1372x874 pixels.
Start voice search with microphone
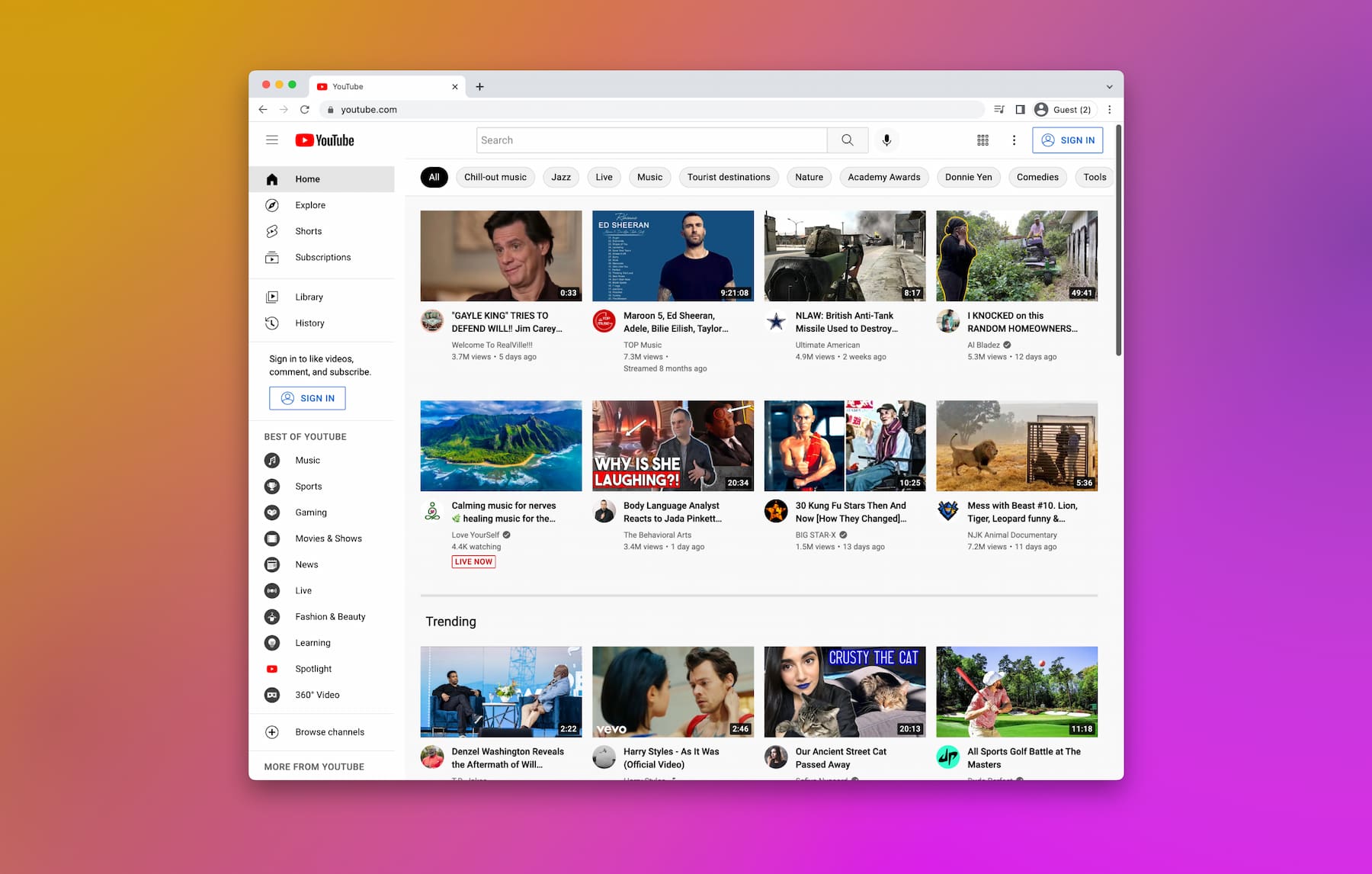(x=886, y=140)
